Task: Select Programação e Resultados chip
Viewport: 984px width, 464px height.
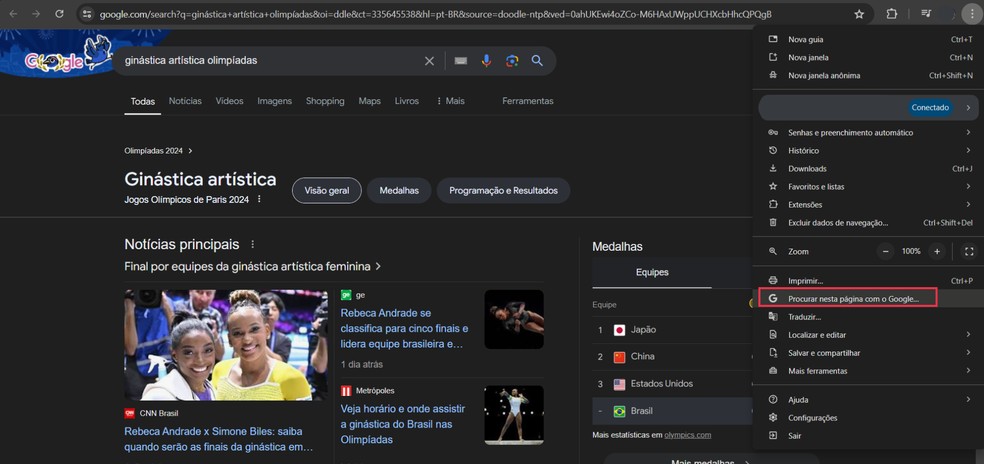Action: (503, 191)
